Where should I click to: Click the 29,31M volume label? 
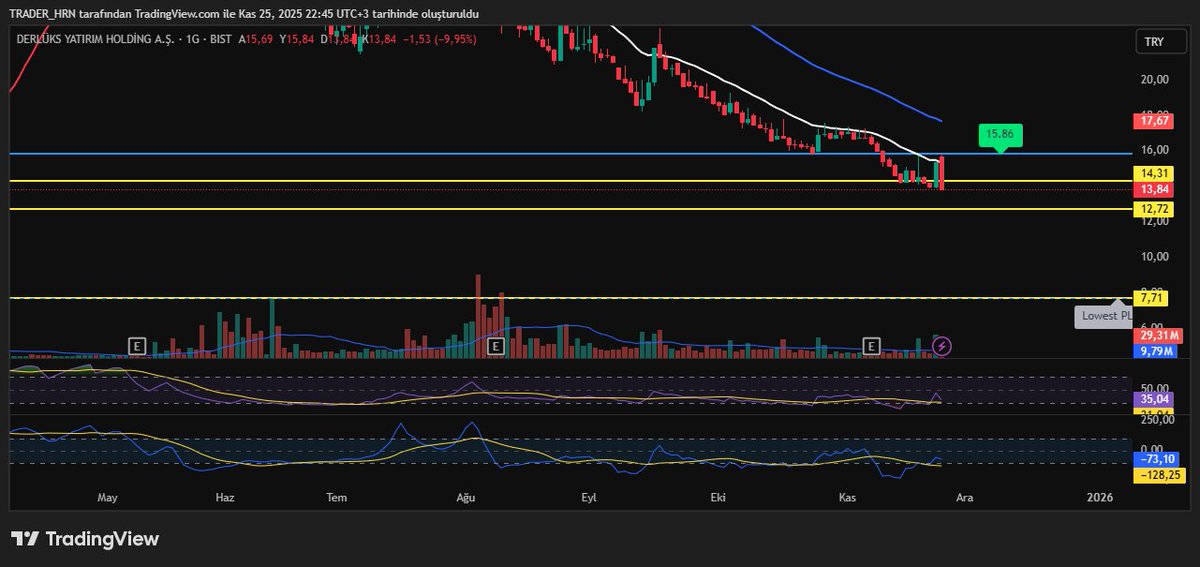tap(1157, 337)
